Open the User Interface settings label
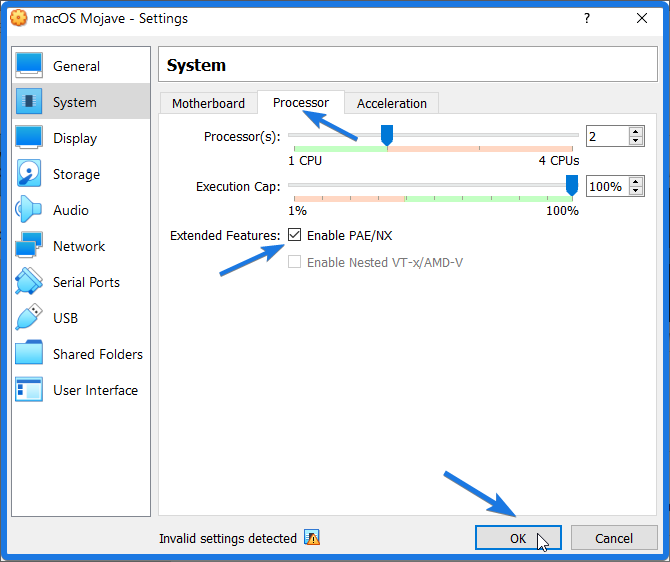 tap(96, 390)
